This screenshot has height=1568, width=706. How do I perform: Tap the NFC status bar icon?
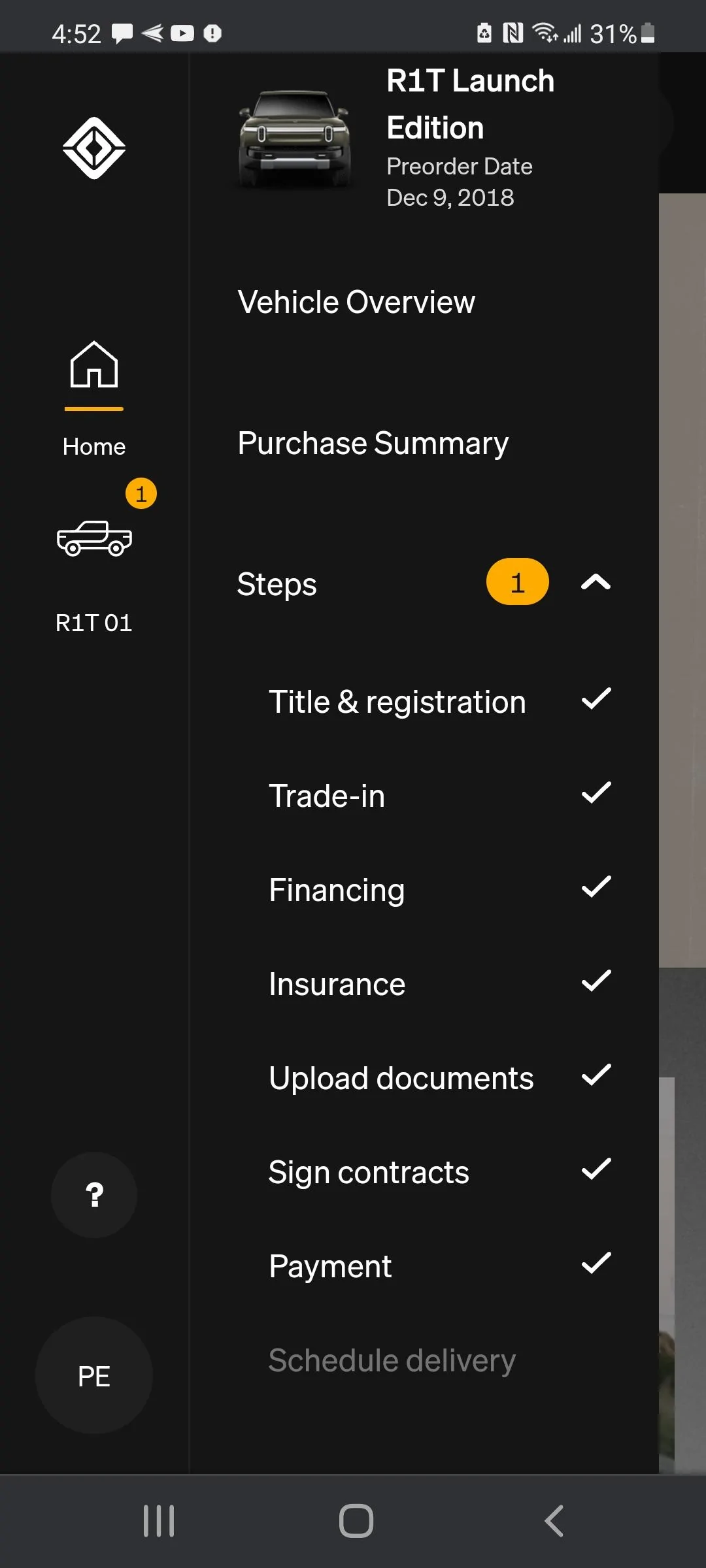(513, 33)
